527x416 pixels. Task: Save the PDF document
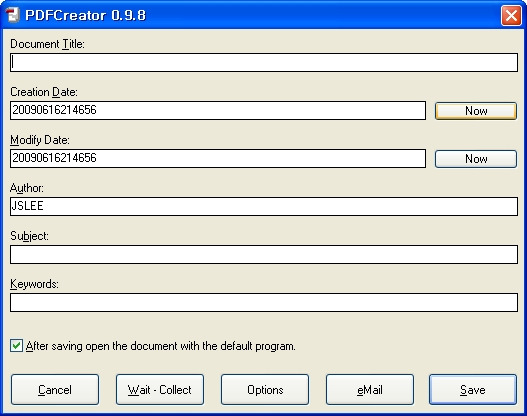[473, 390]
